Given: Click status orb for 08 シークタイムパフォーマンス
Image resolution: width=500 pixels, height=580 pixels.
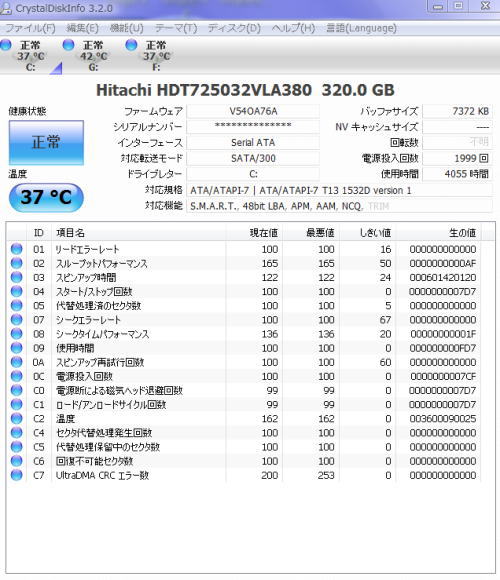Looking at the screenshot, I should [x=17, y=334].
